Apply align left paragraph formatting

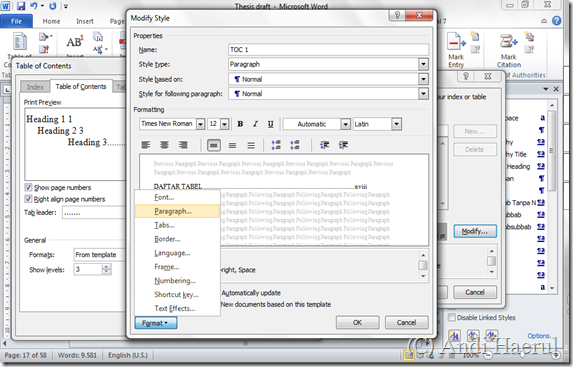tap(146, 145)
